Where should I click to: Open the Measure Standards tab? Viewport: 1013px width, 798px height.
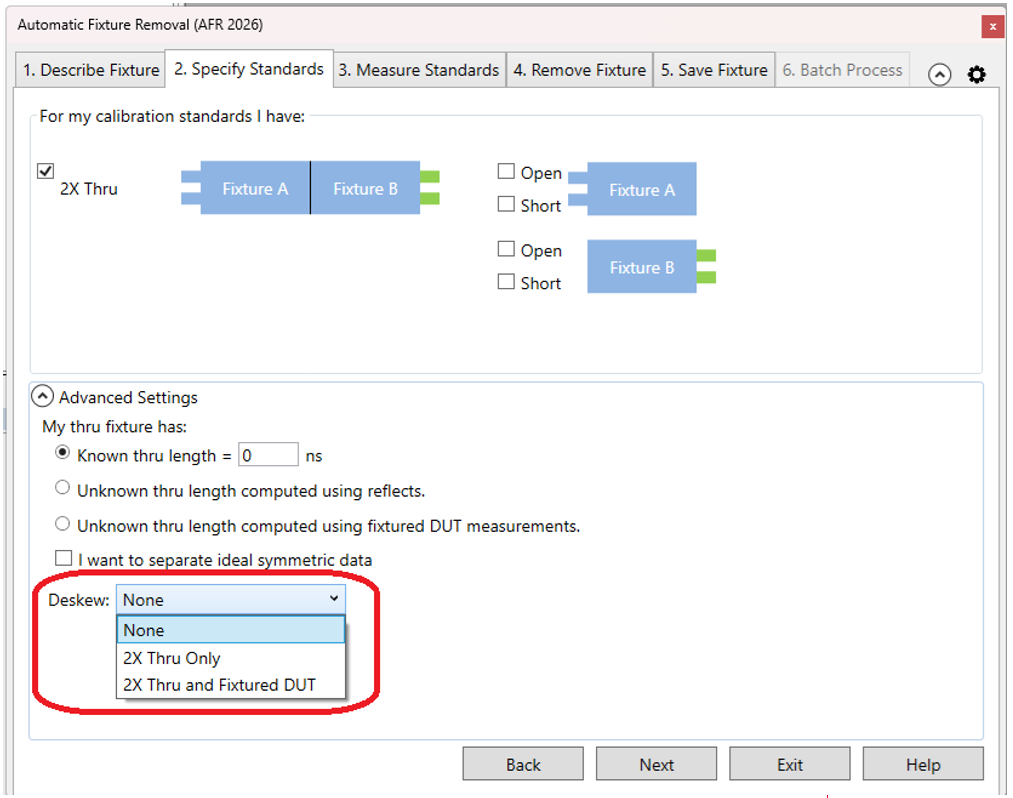click(x=418, y=70)
